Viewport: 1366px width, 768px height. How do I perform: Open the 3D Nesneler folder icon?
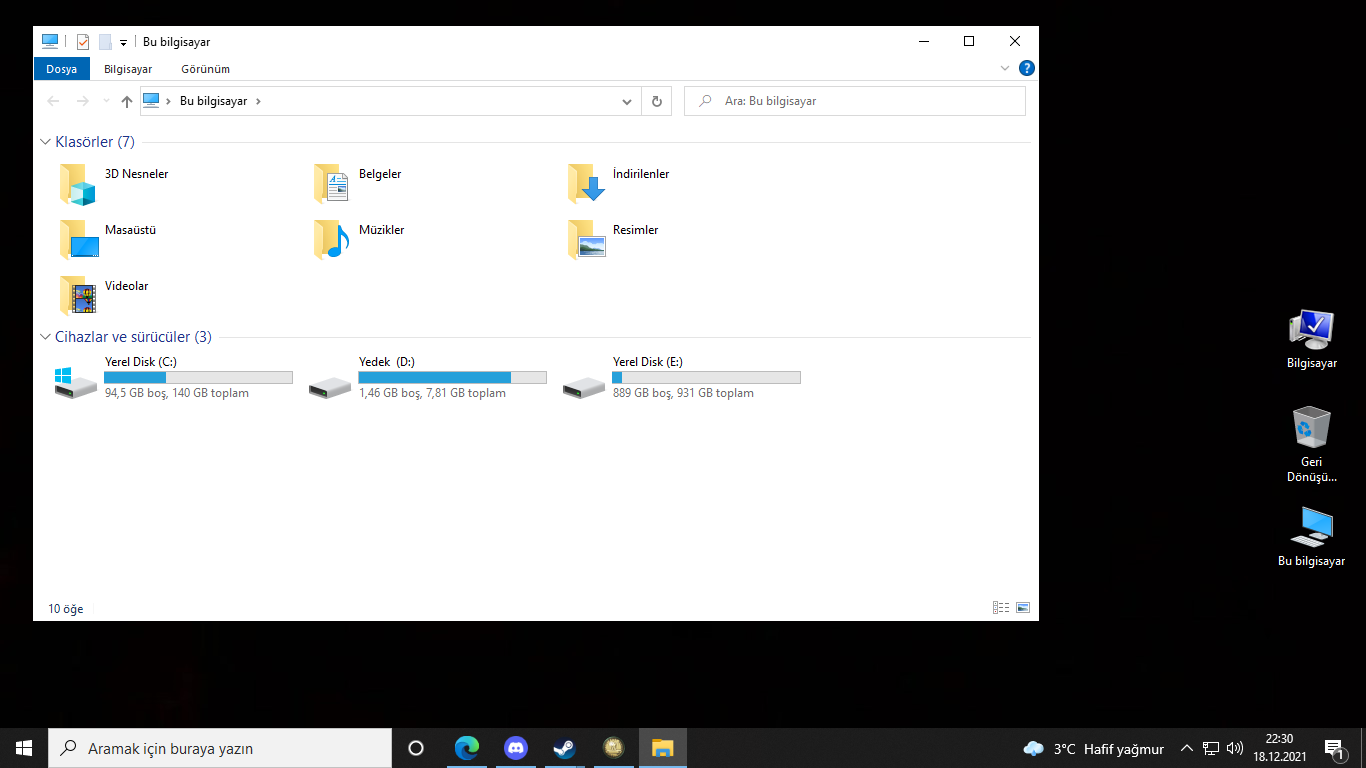point(77,185)
